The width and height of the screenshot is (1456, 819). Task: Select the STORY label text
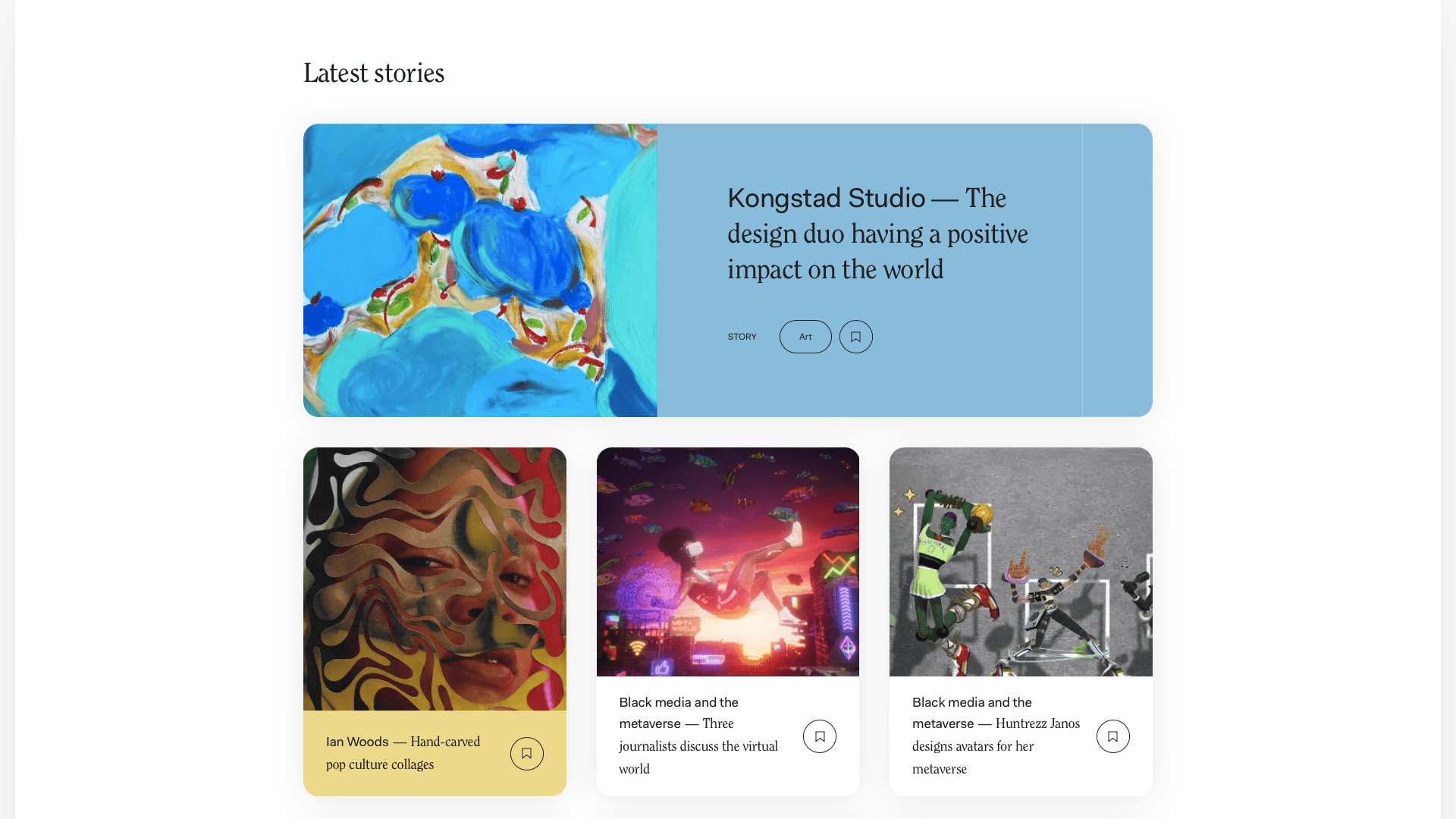pyautogui.click(x=742, y=337)
